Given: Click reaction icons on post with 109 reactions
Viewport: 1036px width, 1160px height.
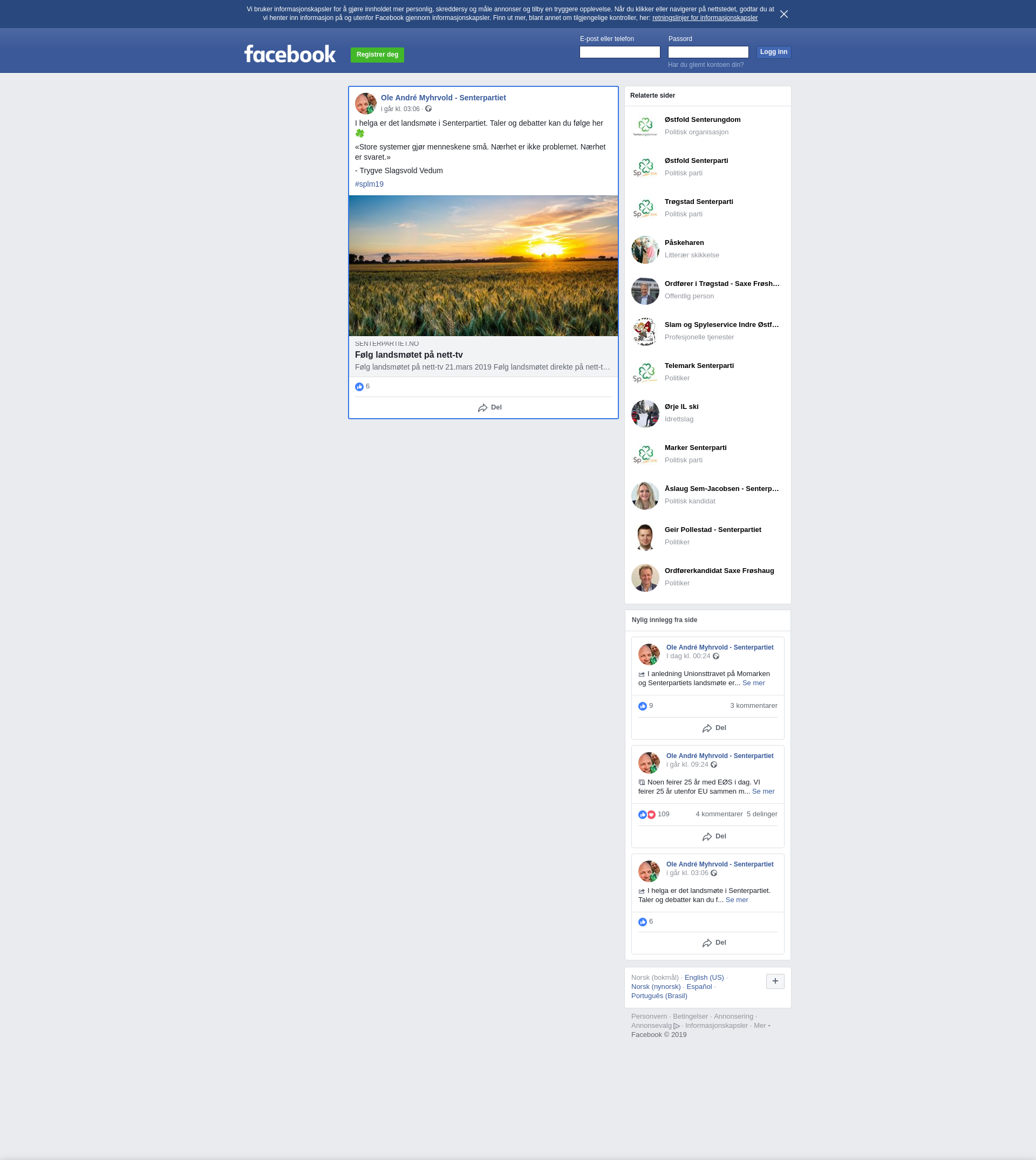Looking at the screenshot, I should [647, 815].
